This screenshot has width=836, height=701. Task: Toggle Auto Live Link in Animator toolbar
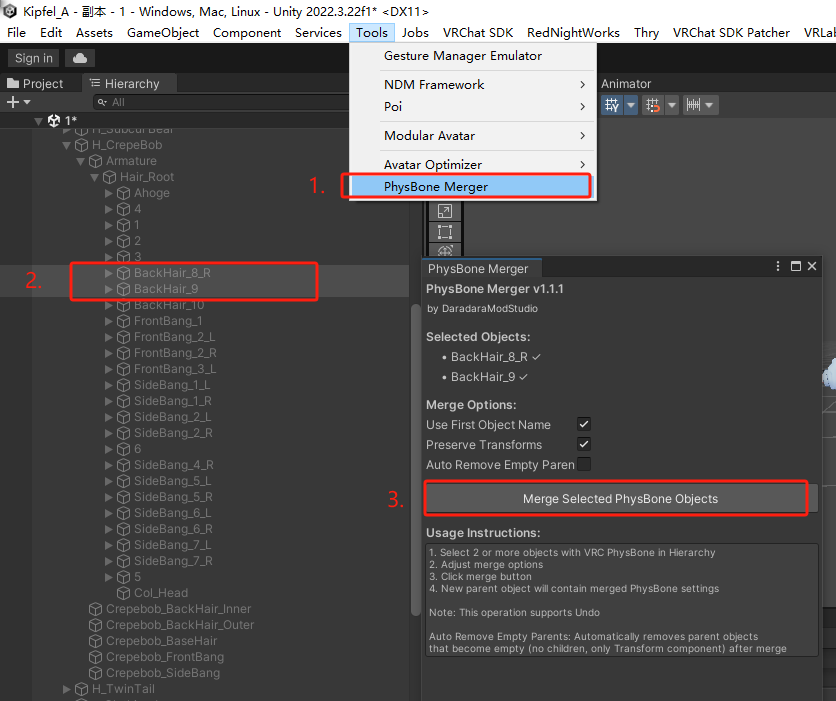612,105
